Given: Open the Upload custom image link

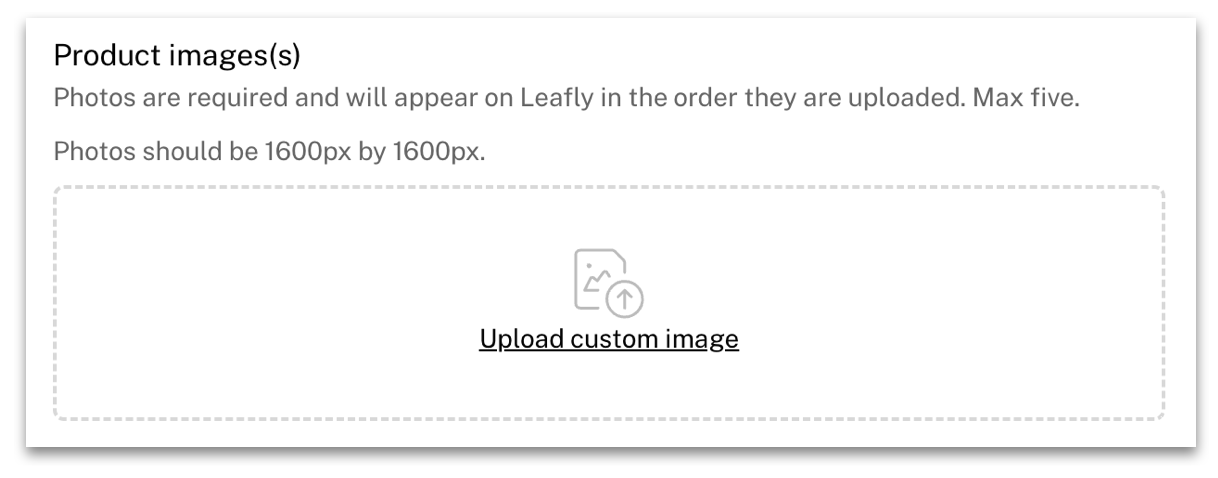Looking at the screenshot, I should click(x=609, y=339).
